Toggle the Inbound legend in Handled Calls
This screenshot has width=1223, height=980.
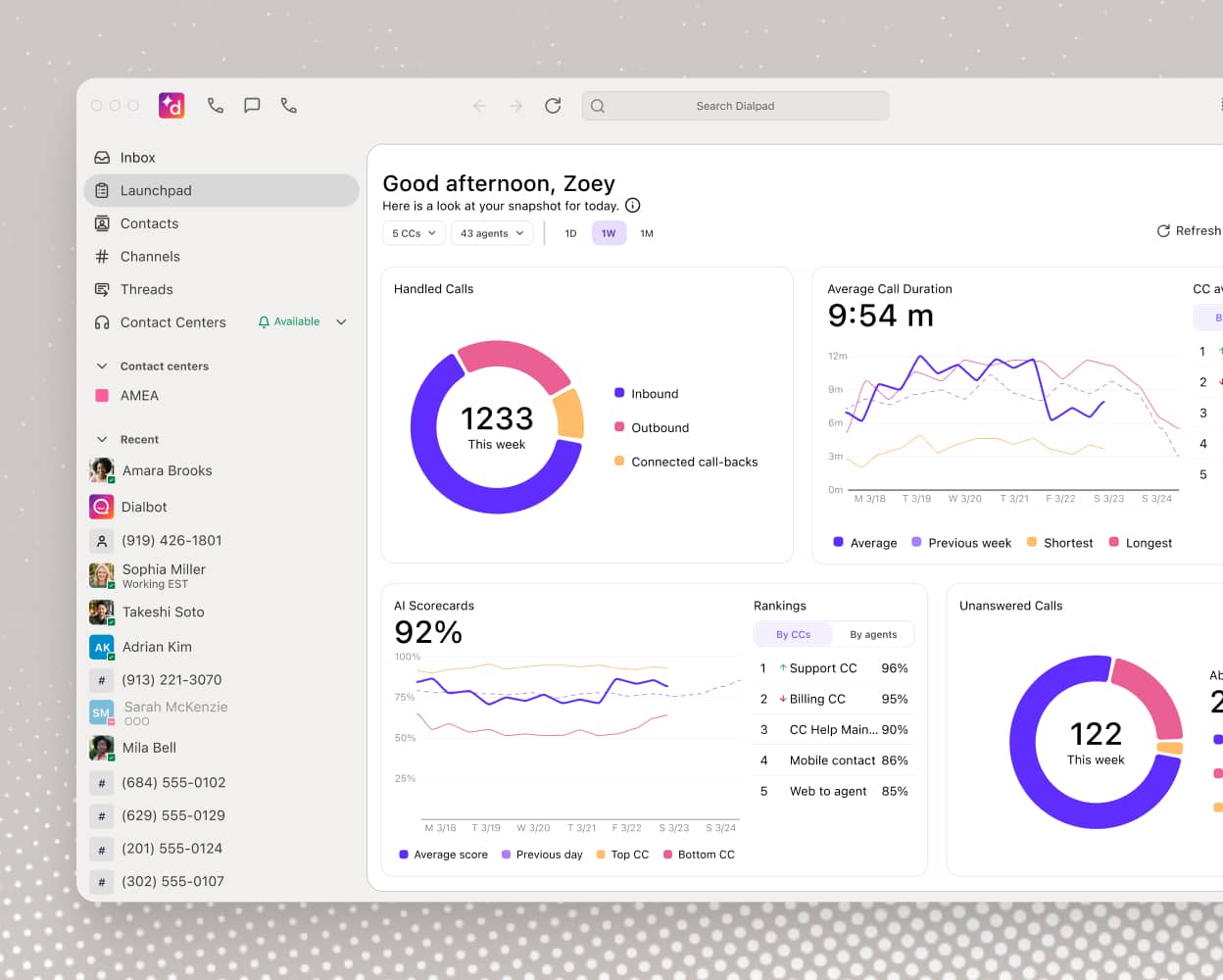(647, 394)
